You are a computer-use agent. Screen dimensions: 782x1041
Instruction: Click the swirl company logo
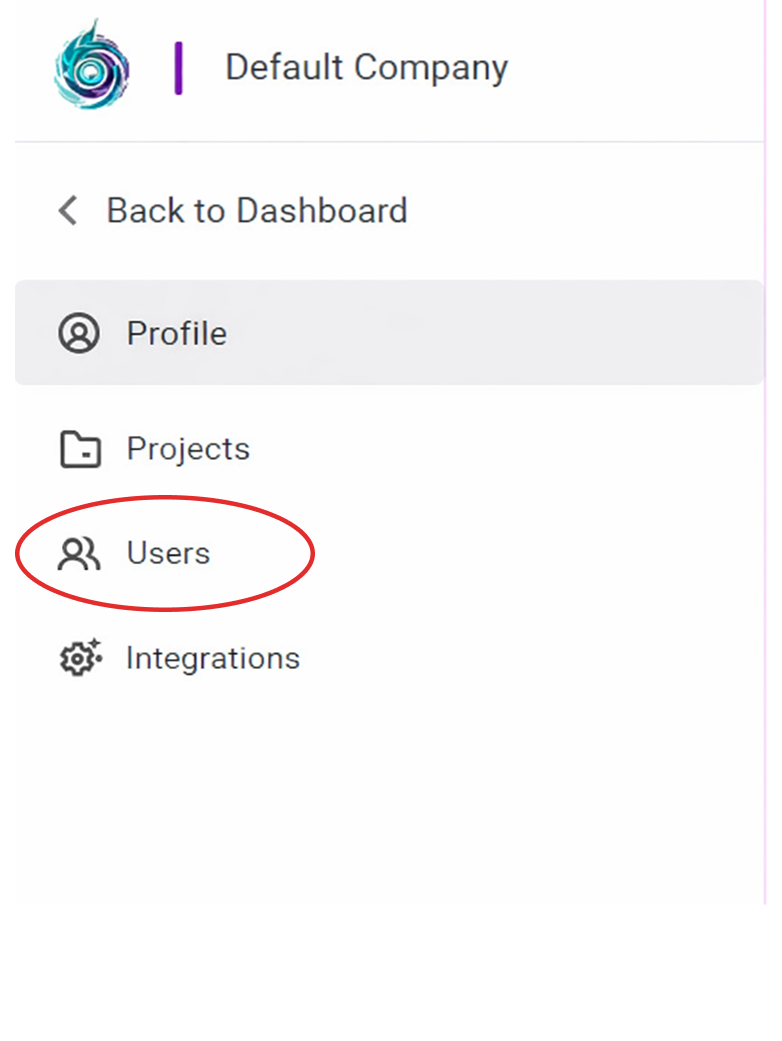tap(91, 65)
